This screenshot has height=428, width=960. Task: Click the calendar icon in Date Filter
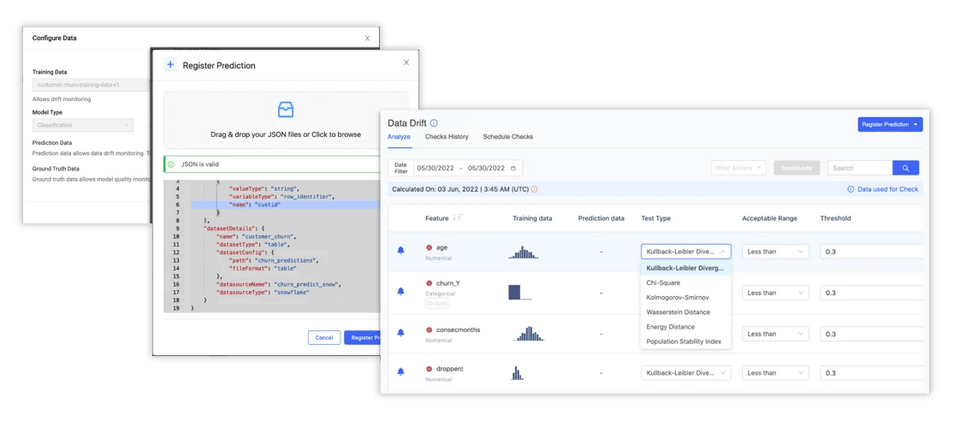513,168
